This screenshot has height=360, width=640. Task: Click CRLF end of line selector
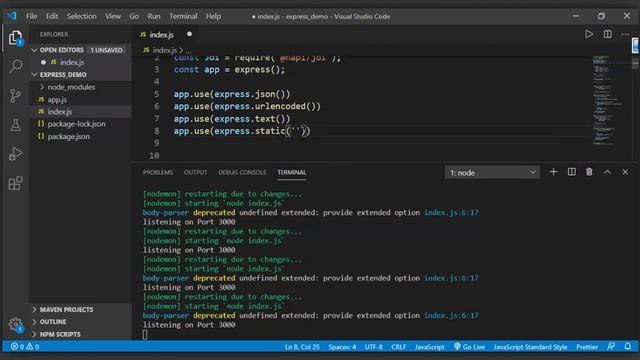tap(398, 347)
